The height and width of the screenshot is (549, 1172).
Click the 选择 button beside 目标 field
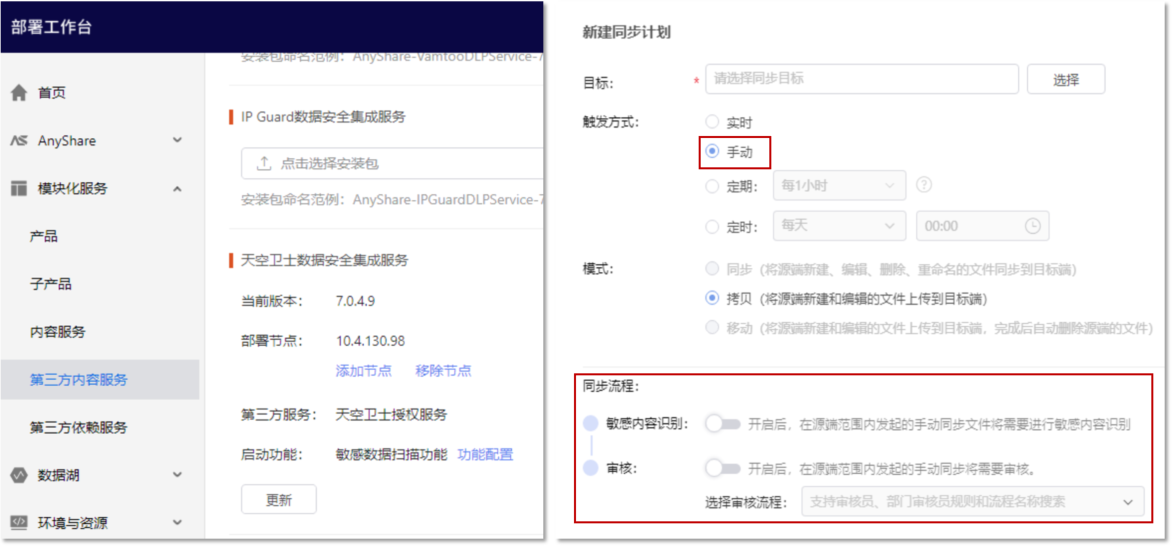coord(1066,79)
